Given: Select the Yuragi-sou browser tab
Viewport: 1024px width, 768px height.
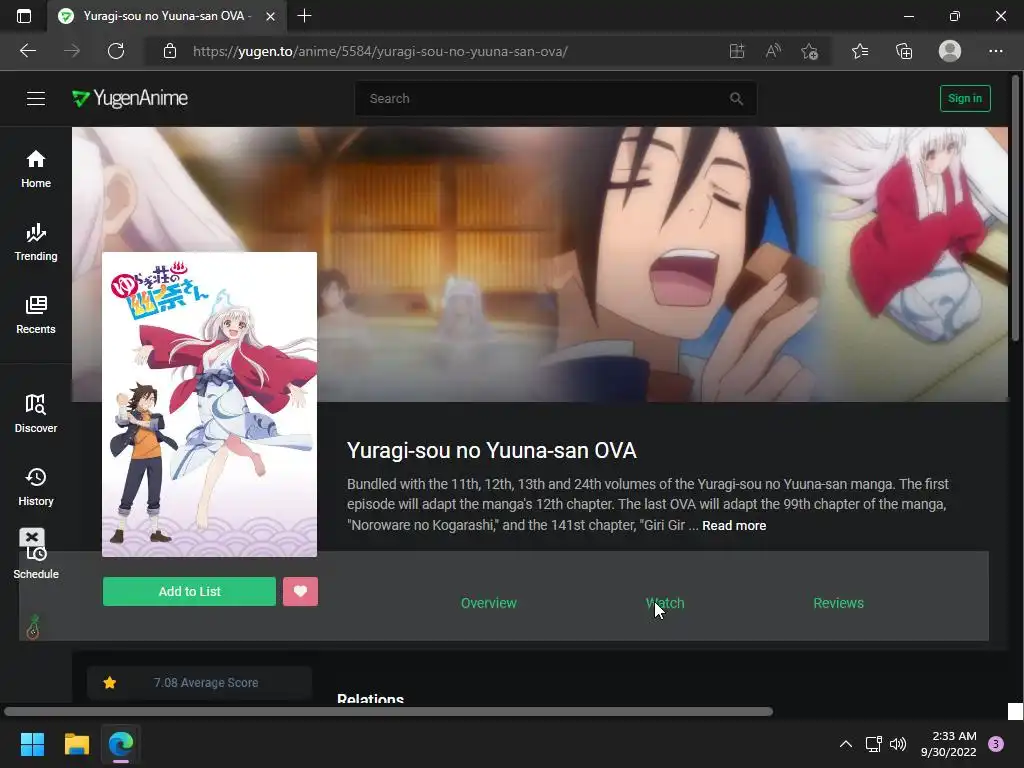Looking at the screenshot, I should pos(166,16).
